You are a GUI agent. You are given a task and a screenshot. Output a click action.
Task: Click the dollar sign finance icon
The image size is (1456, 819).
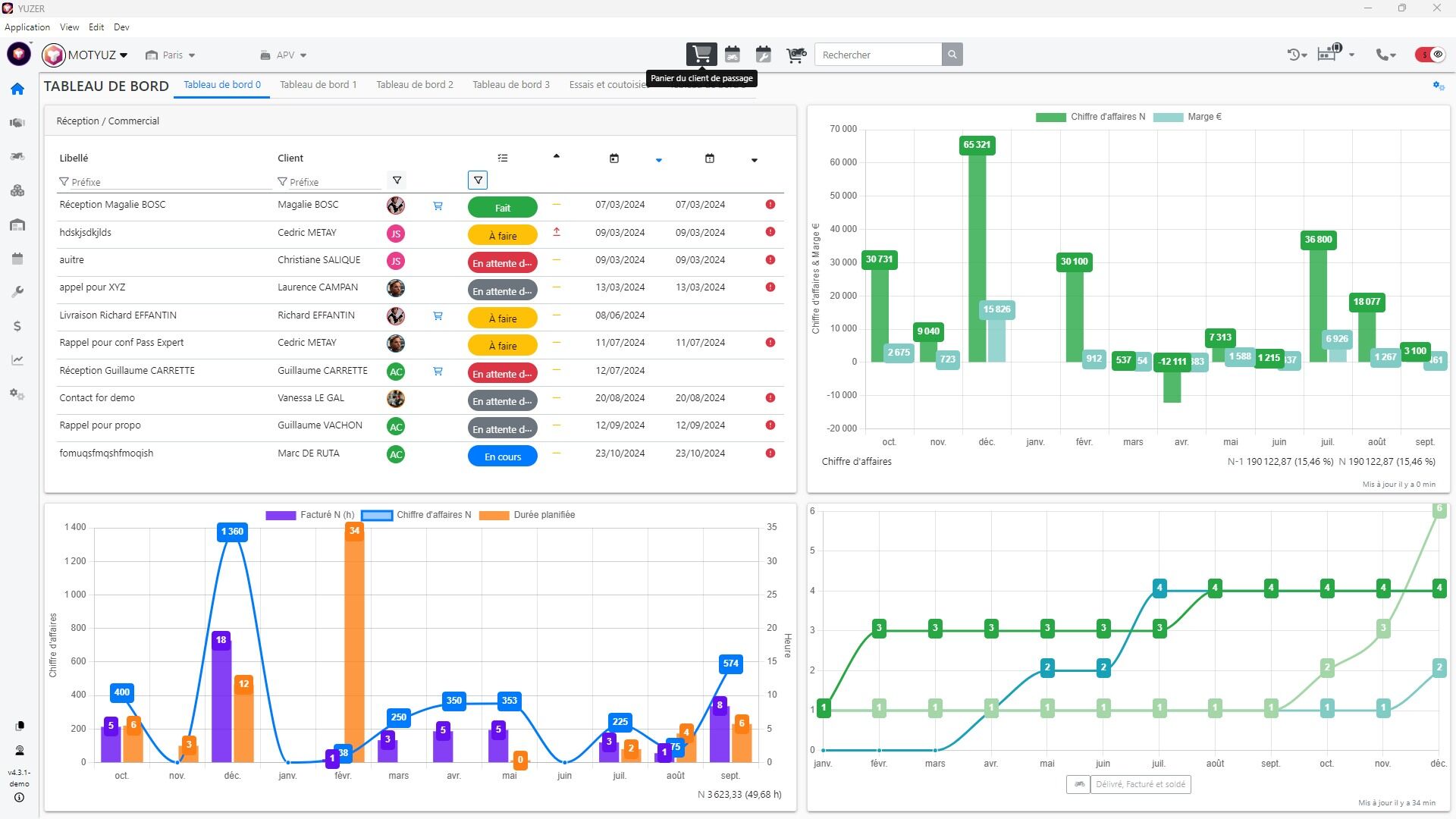pyautogui.click(x=17, y=326)
